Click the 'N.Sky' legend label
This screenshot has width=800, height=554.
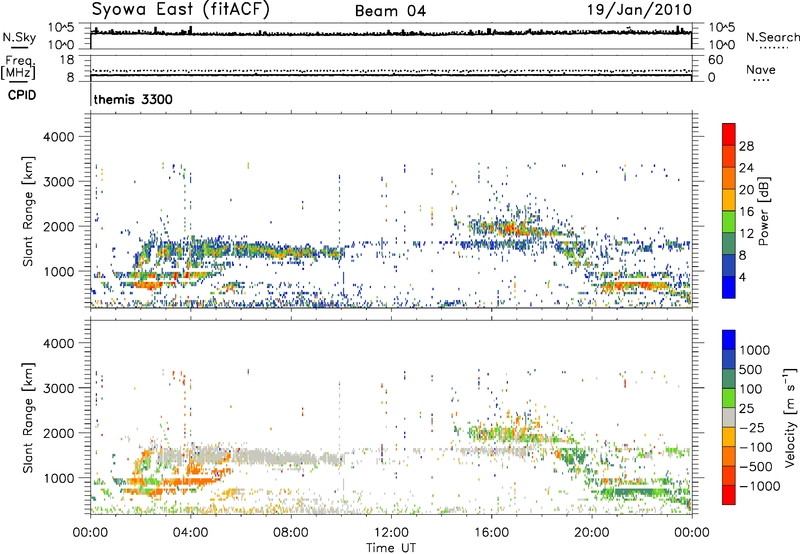pyautogui.click(x=19, y=37)
